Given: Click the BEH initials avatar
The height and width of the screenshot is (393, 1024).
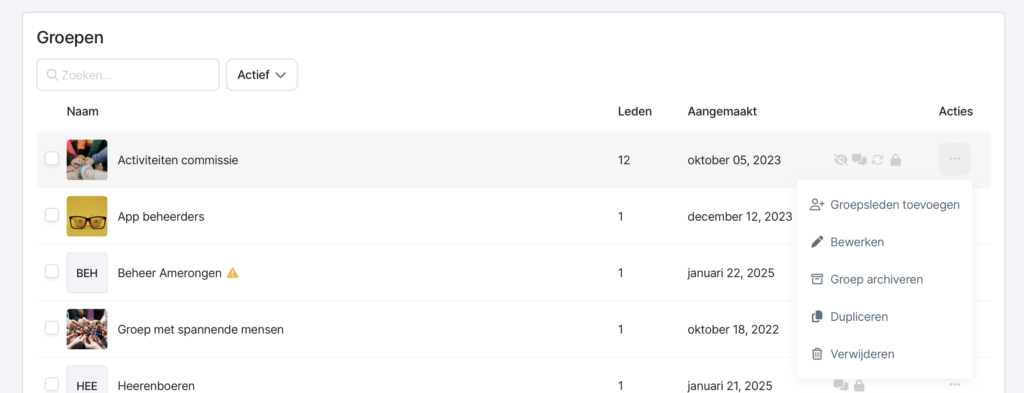Looking at the screenshot, I should pyautogui.click(x=87, y=273).
